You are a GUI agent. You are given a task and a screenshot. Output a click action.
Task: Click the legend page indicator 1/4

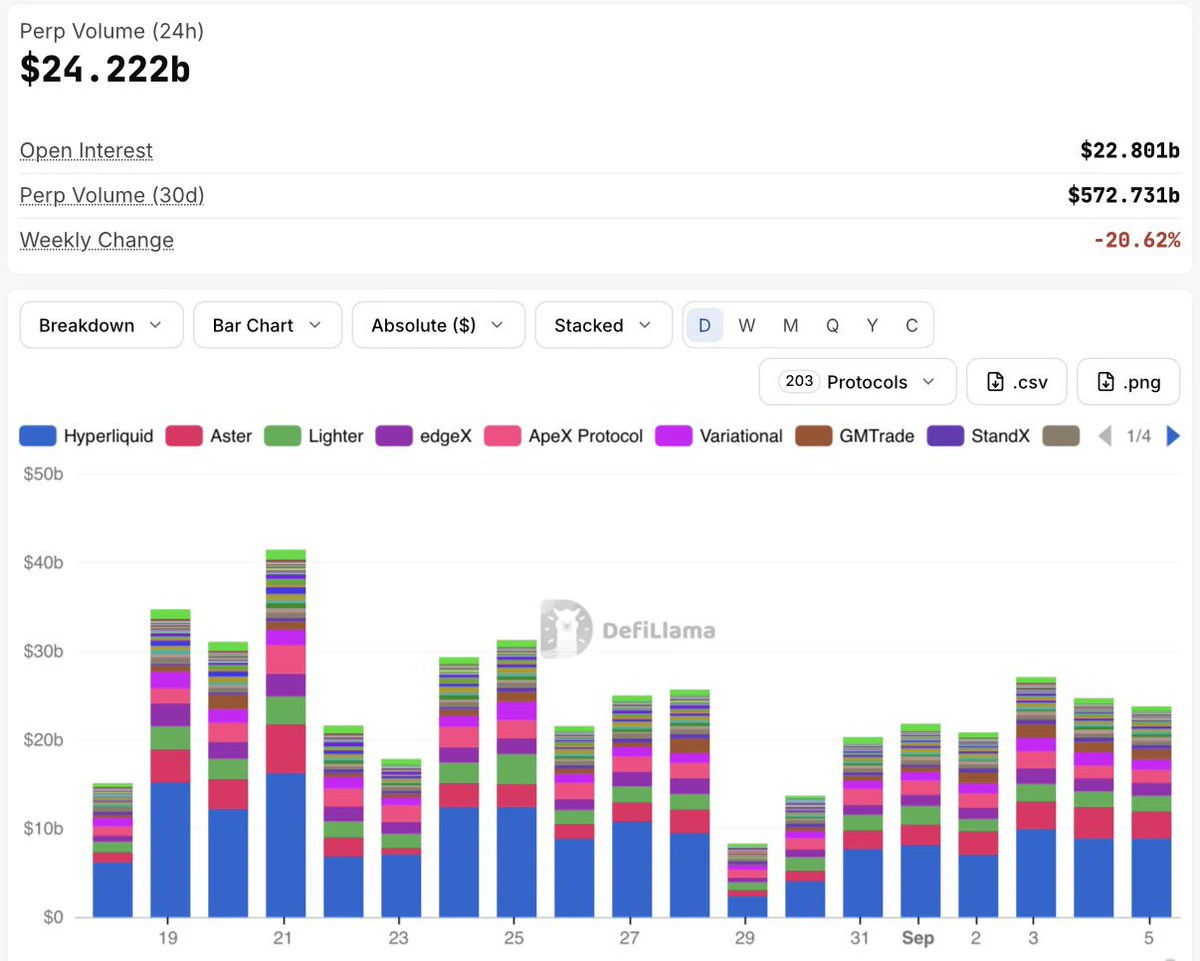pyautogui.click(x=1139, y=436)
